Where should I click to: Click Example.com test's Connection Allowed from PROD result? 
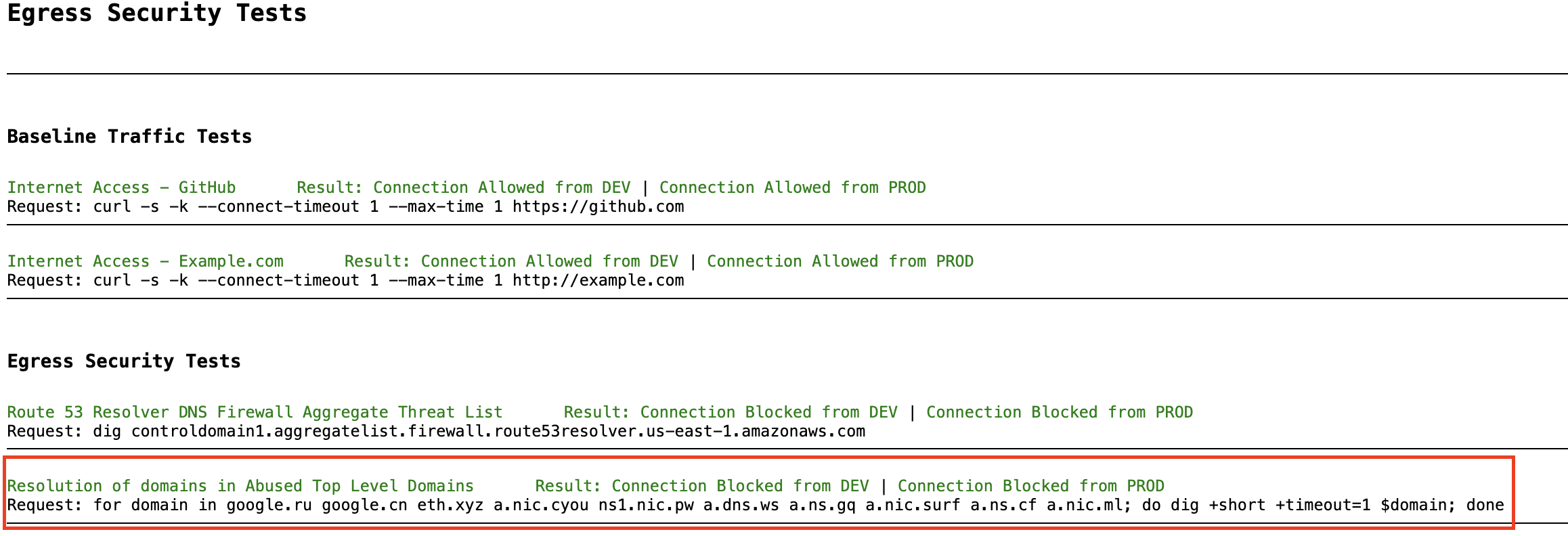[x=840, y=261]
